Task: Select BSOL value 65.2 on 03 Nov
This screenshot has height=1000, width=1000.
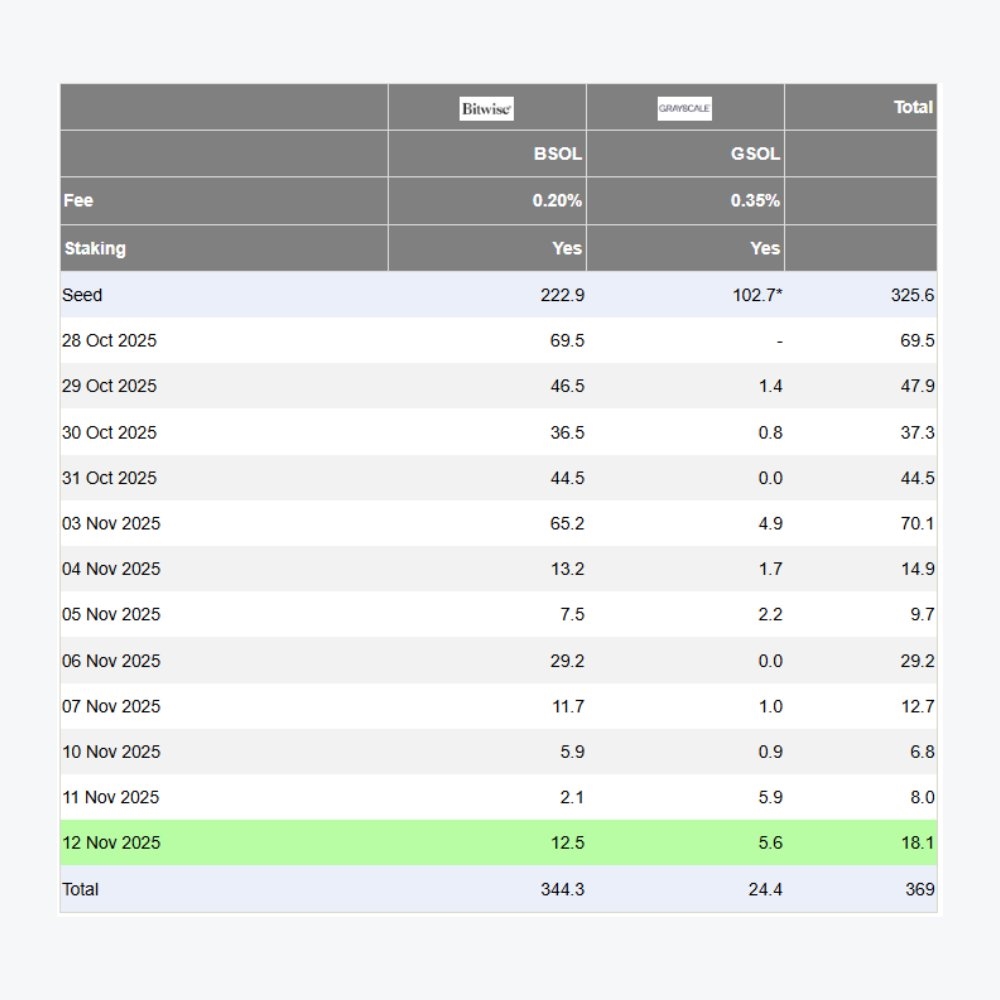Action: pos(567,523)
